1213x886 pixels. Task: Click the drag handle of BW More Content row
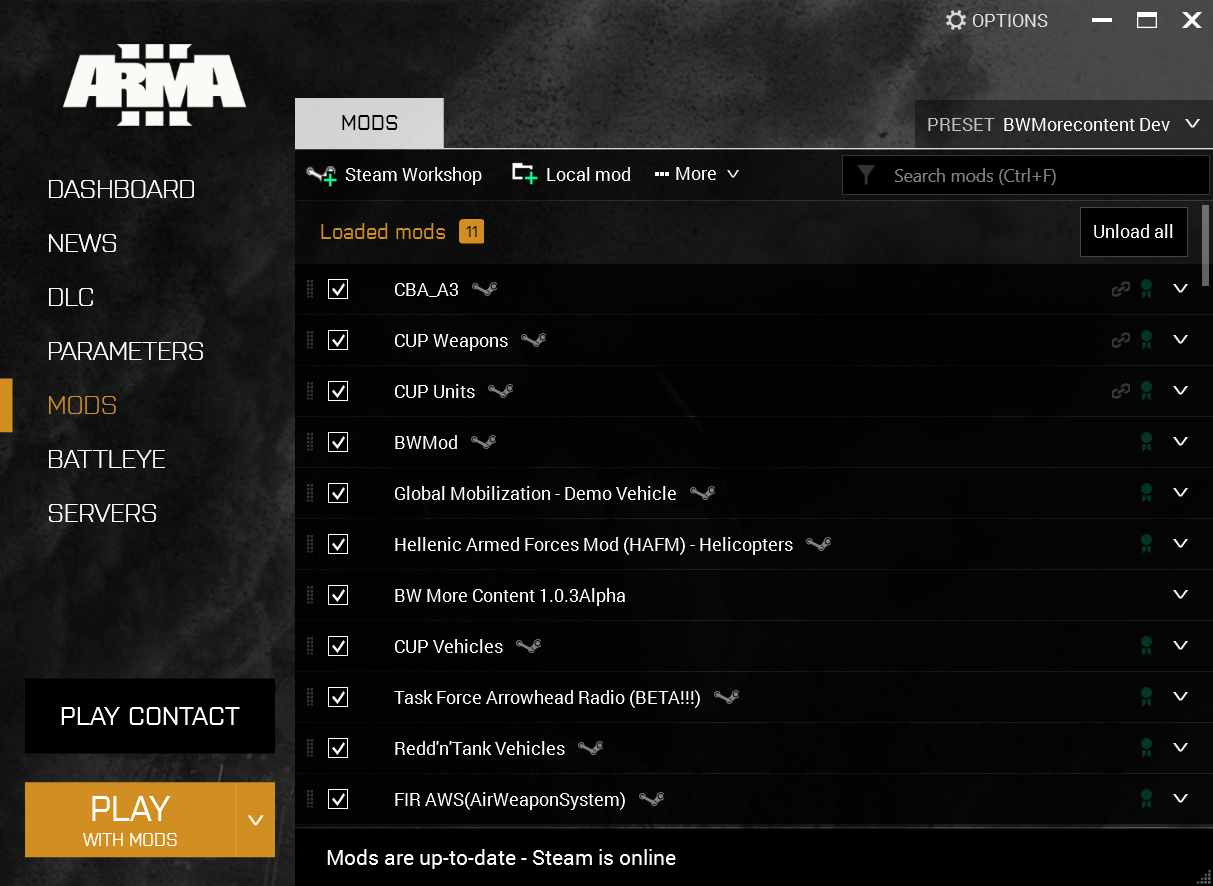coord(310,595)
